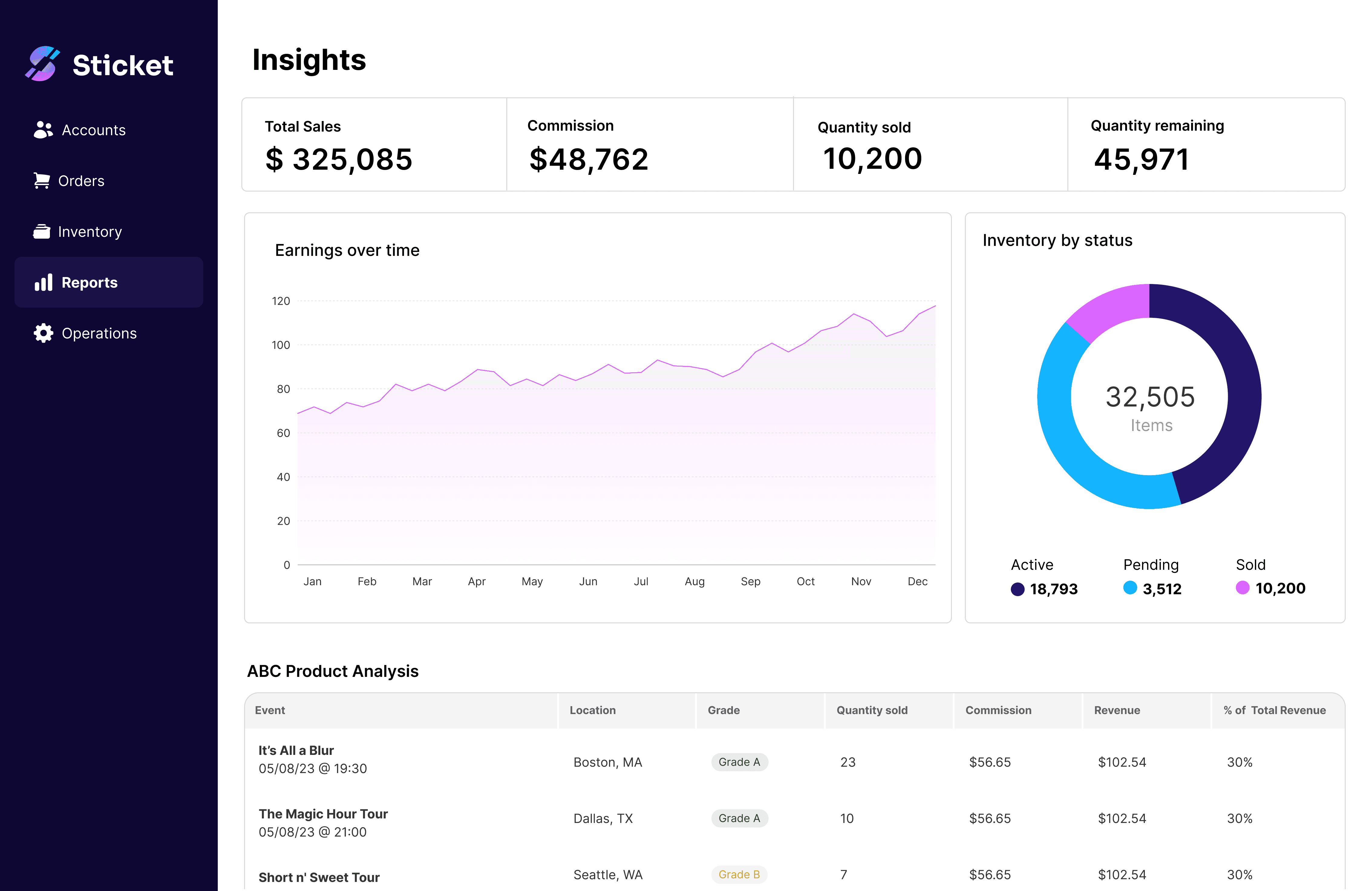The height and width of the screenshot is (891, 1372).
Task: Click the Accounts people icon
Action: pos(43,130)
